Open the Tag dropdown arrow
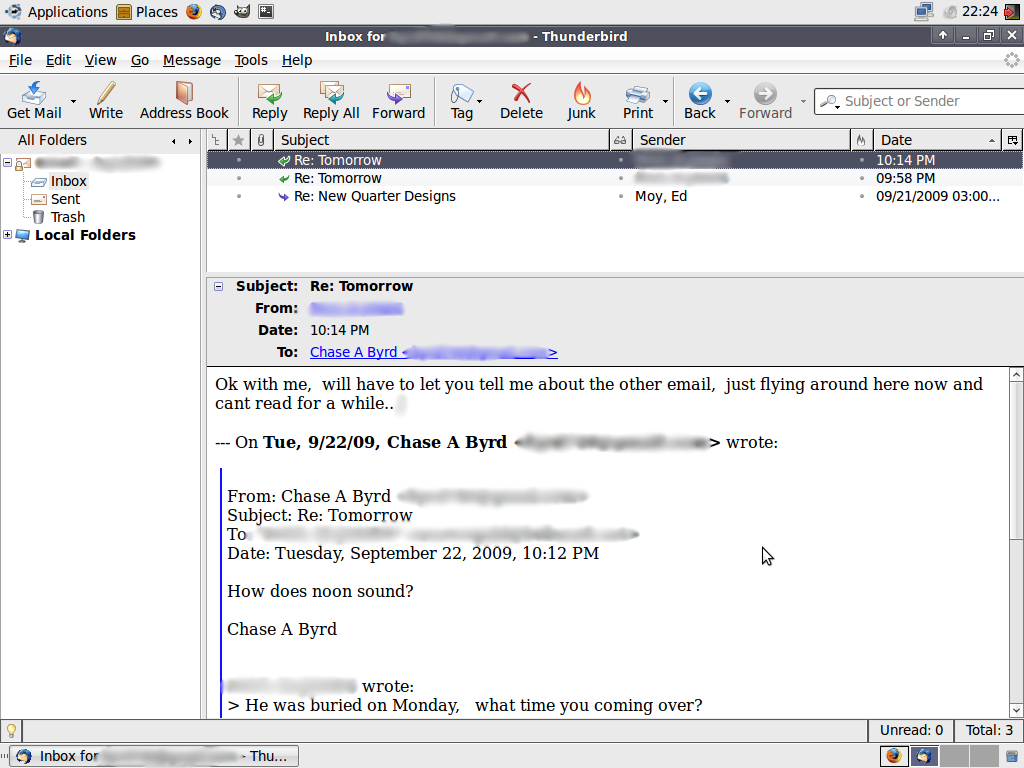This screenshot has width=1024, height=768. [x=479, y=101]
